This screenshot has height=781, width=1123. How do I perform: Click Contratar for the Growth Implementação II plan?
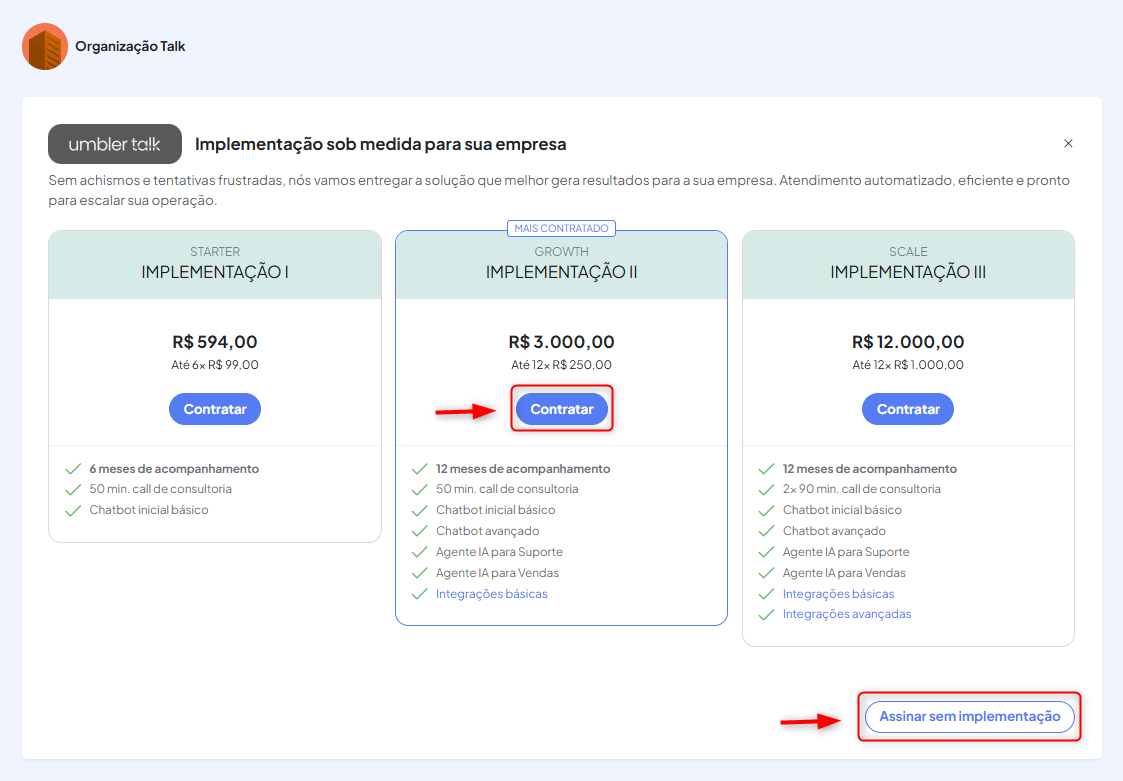(x=561, y=409)
